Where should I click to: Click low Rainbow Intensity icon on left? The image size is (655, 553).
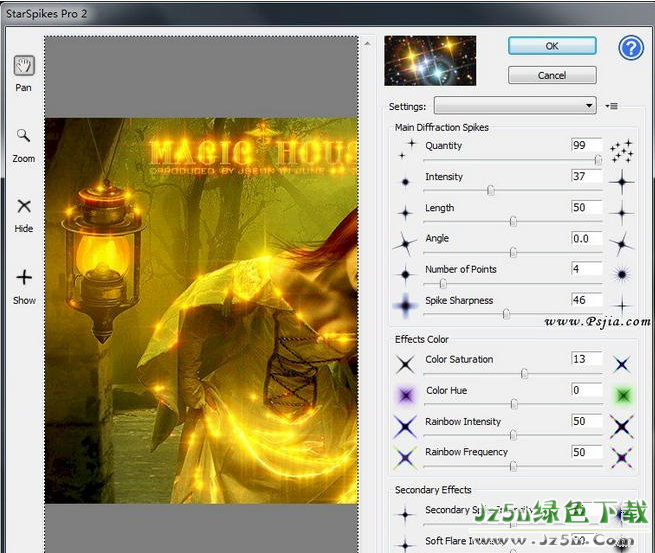coord(405,426)
